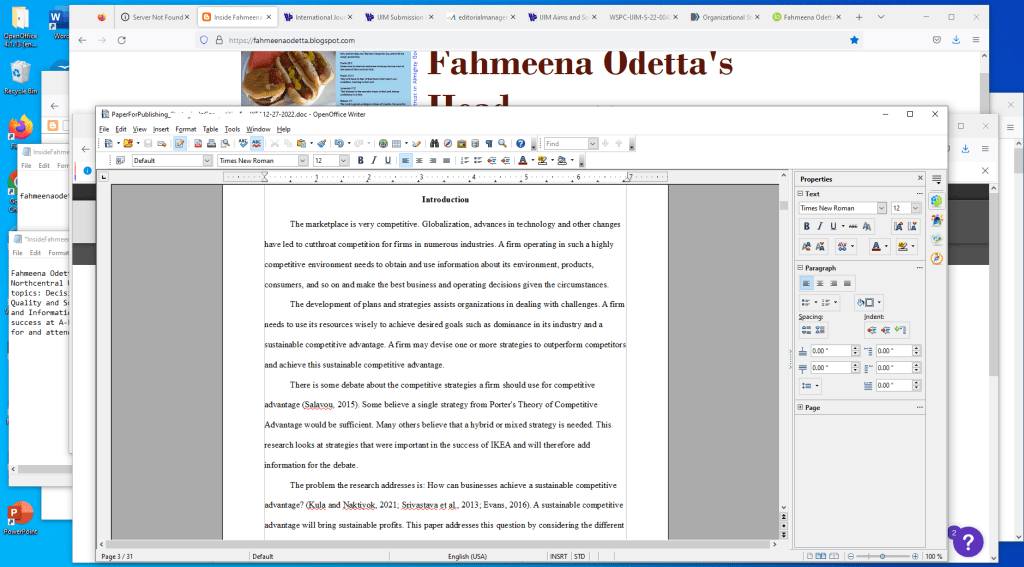
Task: Toggle Numbering in the formatting toolbar
Action: coord(464,160)
